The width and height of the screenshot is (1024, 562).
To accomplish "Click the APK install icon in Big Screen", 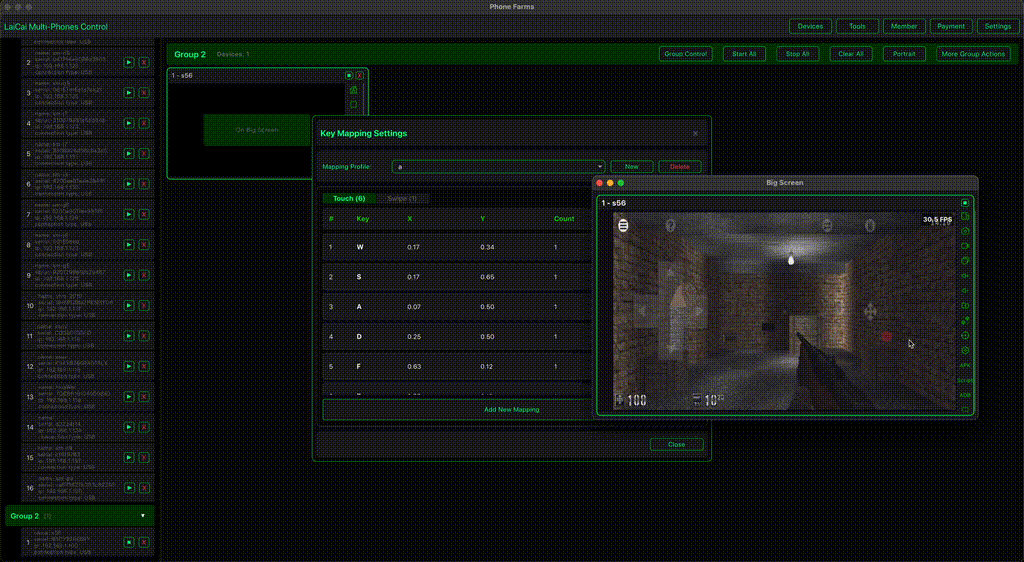I will point(965,366).
